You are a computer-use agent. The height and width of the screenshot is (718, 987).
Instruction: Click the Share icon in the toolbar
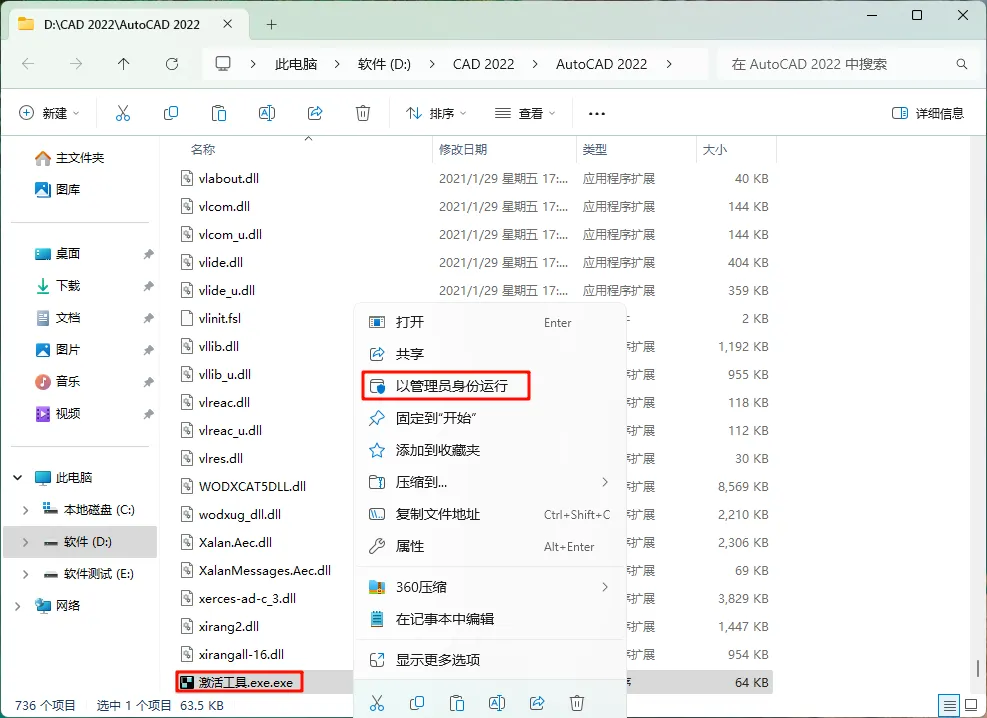coord(315,113)
